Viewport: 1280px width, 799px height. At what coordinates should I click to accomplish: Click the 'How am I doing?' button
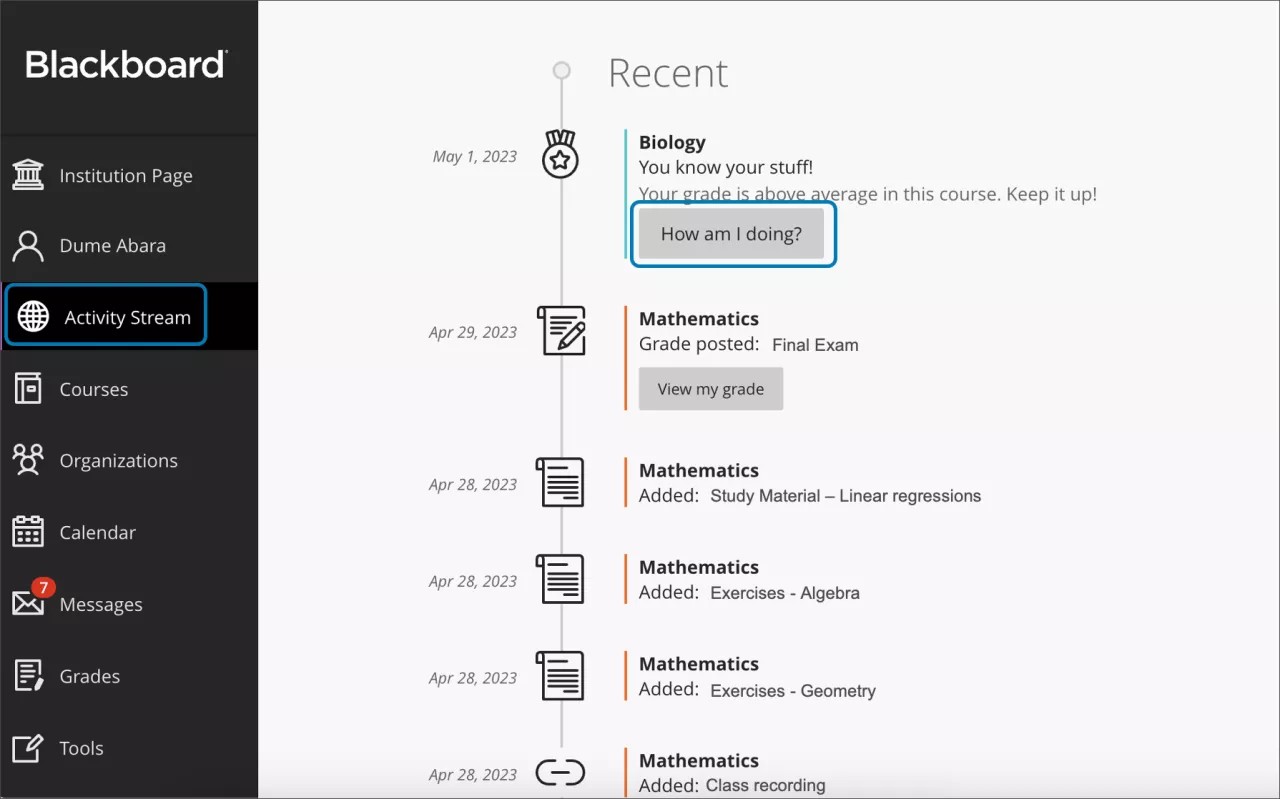pyautogui.click(x=732, y=233)
